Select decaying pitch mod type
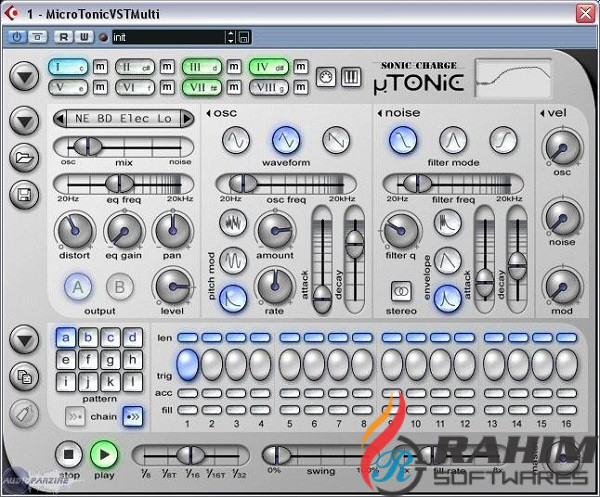The height and width of the screenshot is (497, 600). pyautogui.click(x=233, y=298)
